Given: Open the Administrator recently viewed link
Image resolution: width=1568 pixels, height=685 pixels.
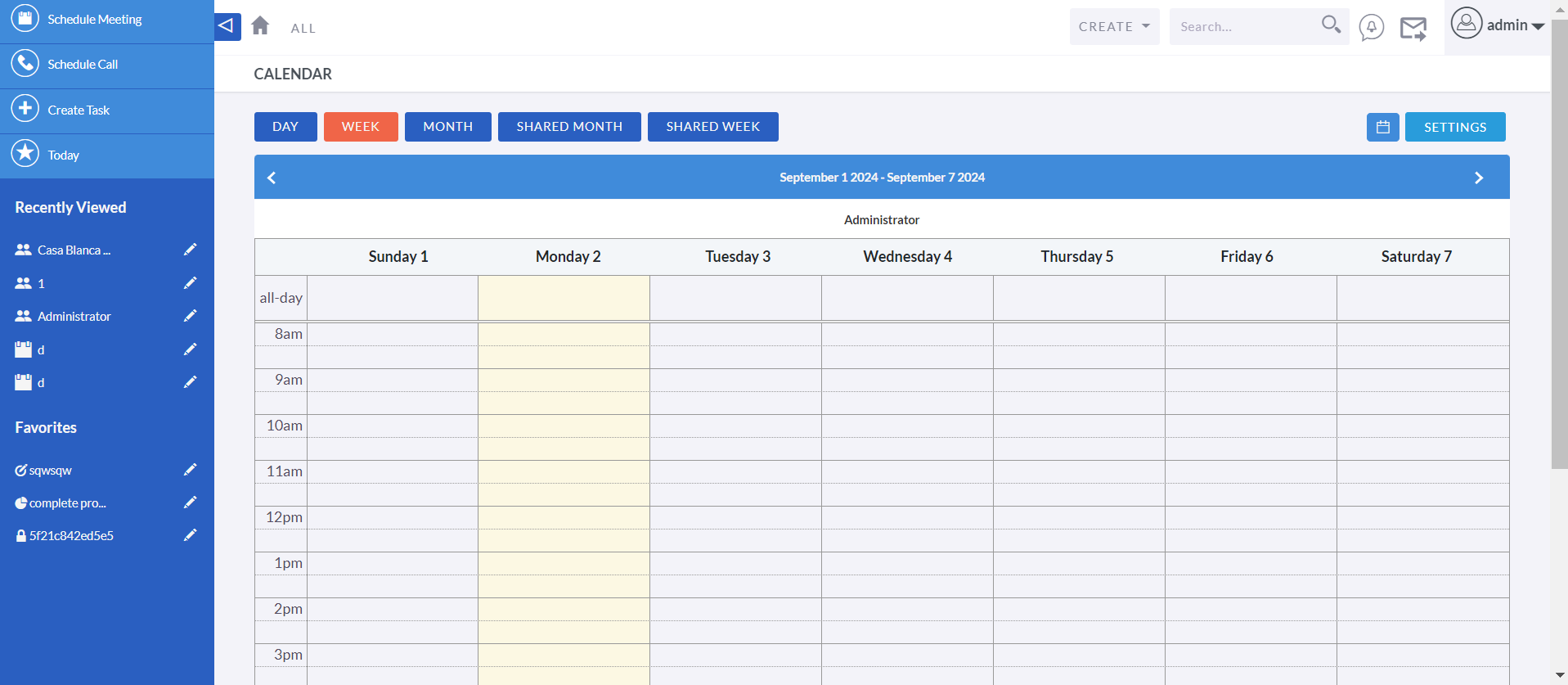Looking at the screenshot, I should click(74, 317).
